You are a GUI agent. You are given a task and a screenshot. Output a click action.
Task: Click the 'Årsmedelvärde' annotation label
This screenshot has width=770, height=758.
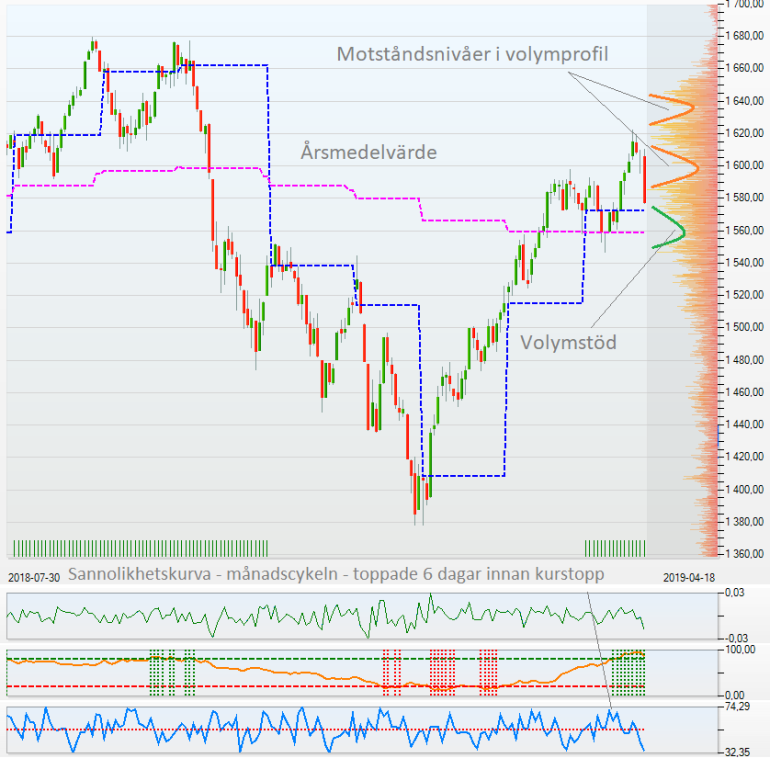(369, 152)
